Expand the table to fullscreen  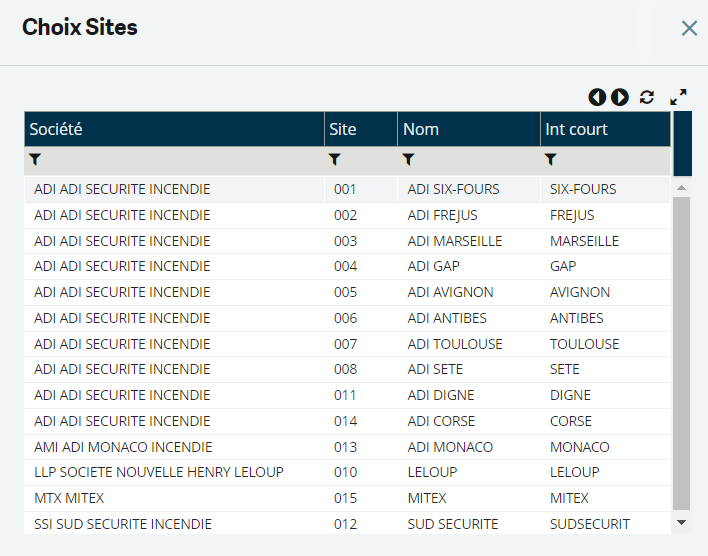[x=679, y=97]
